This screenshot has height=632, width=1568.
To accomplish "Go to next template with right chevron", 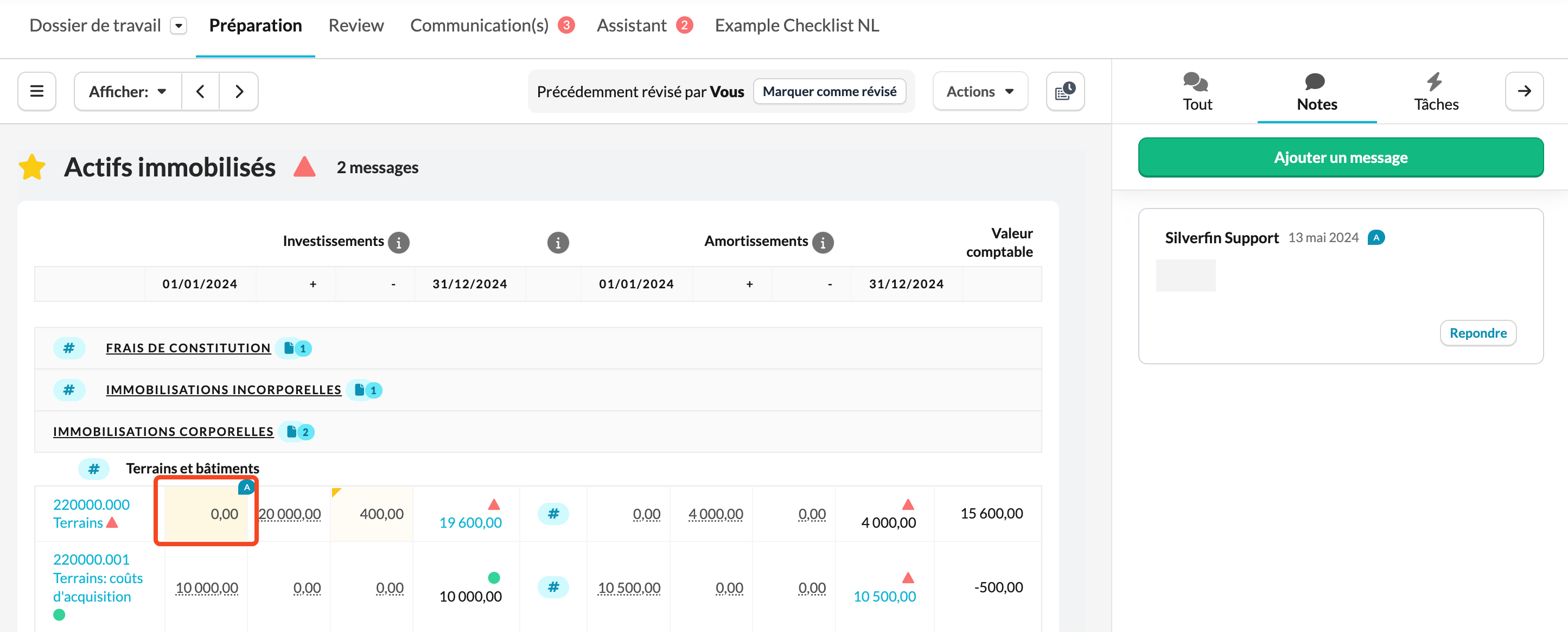I will 239,91.
